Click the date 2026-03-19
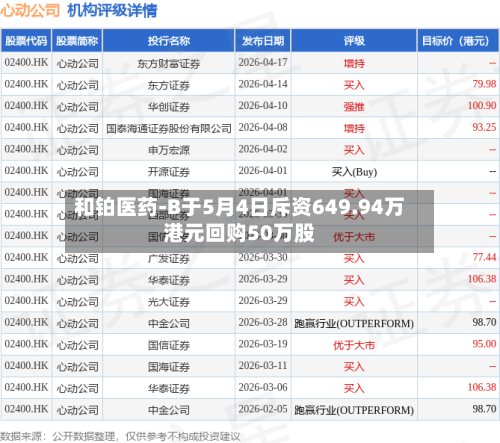Image resolution: width=500 pixels, height=443 pixels. (263, 344)
